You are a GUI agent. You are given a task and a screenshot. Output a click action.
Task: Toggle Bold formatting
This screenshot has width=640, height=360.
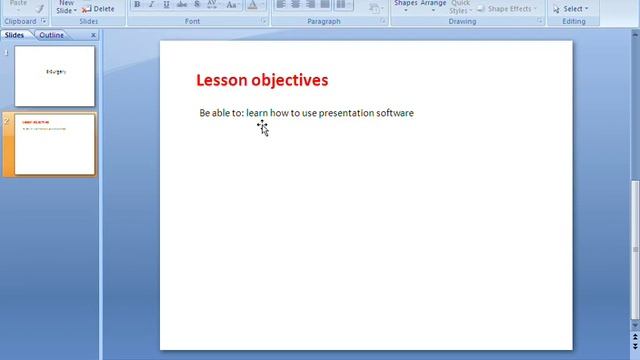[137, 4]
